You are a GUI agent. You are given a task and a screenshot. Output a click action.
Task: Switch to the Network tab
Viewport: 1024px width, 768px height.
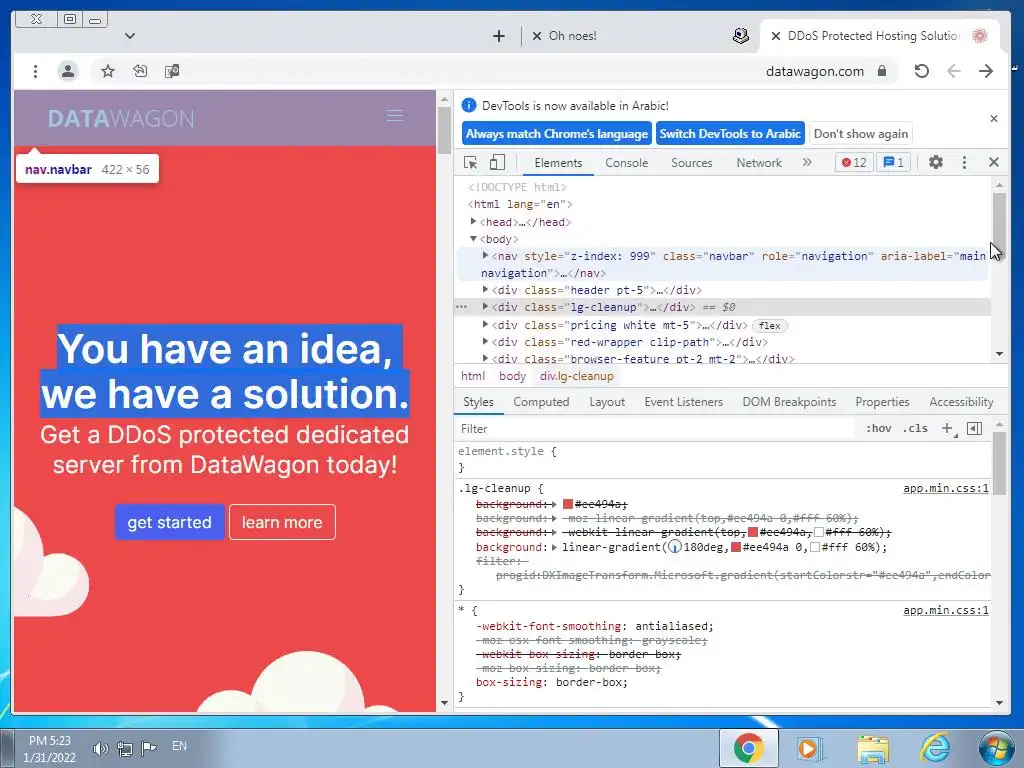coord(759,163)
